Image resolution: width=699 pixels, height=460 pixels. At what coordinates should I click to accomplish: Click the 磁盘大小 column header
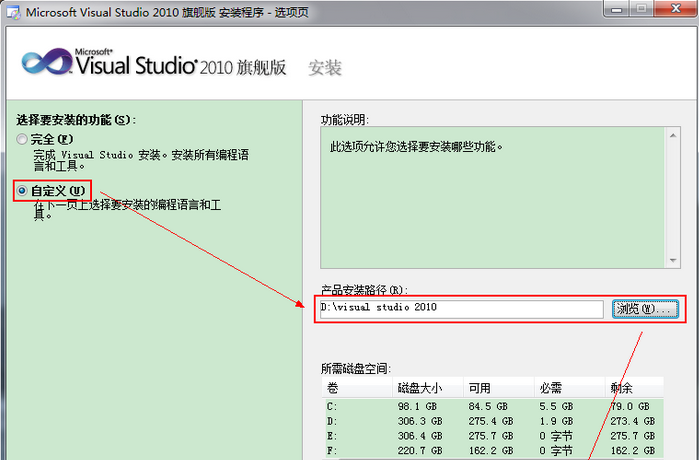428,388
